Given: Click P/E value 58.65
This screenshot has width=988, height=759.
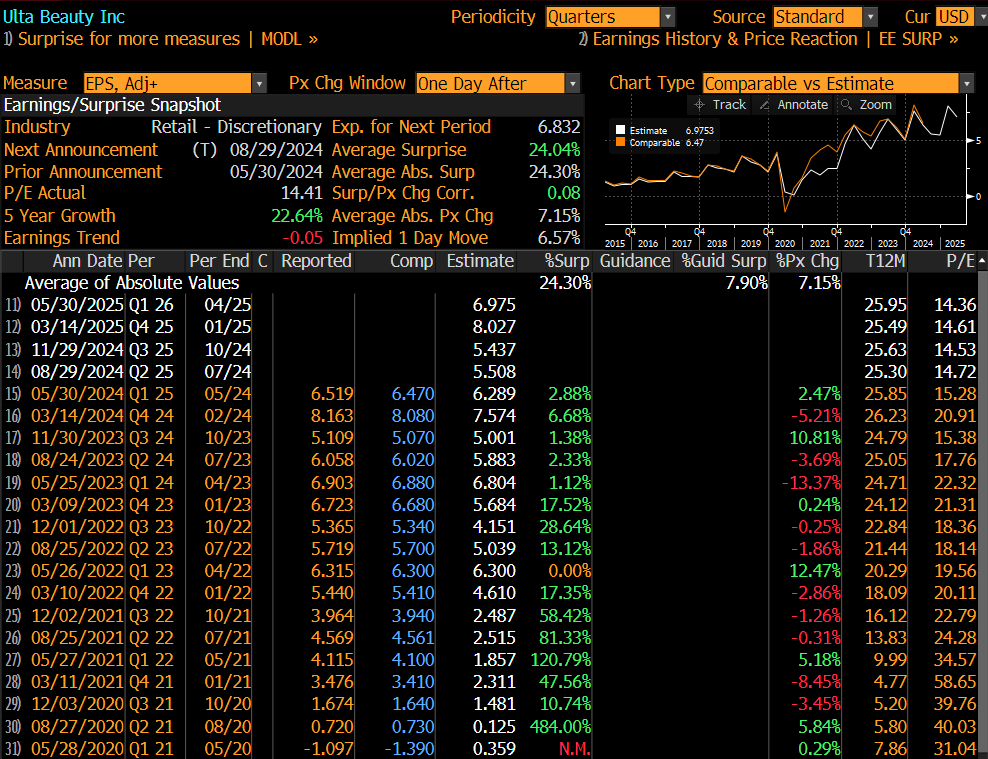Looking at the screenshot, I should click(x=955, y=682).
